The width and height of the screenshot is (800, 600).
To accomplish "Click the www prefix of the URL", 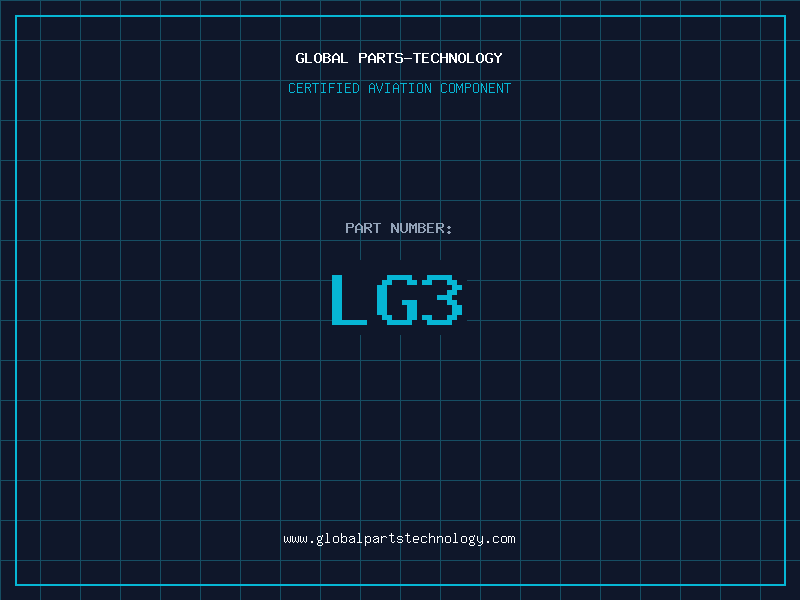I will tap(295, 539).
